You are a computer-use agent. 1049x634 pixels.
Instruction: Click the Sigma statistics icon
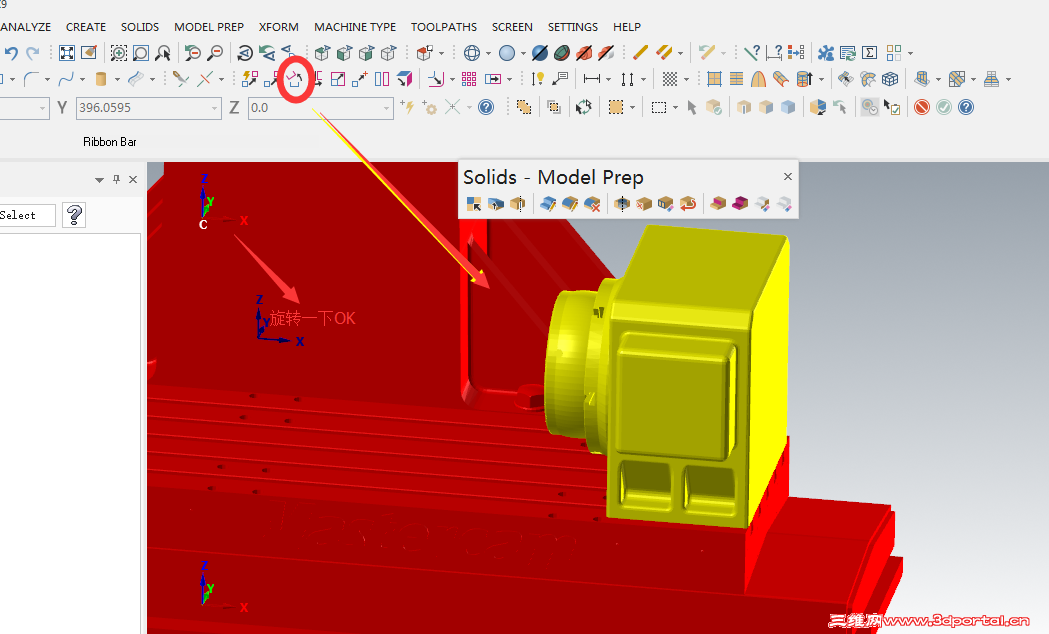click(870, 53)
